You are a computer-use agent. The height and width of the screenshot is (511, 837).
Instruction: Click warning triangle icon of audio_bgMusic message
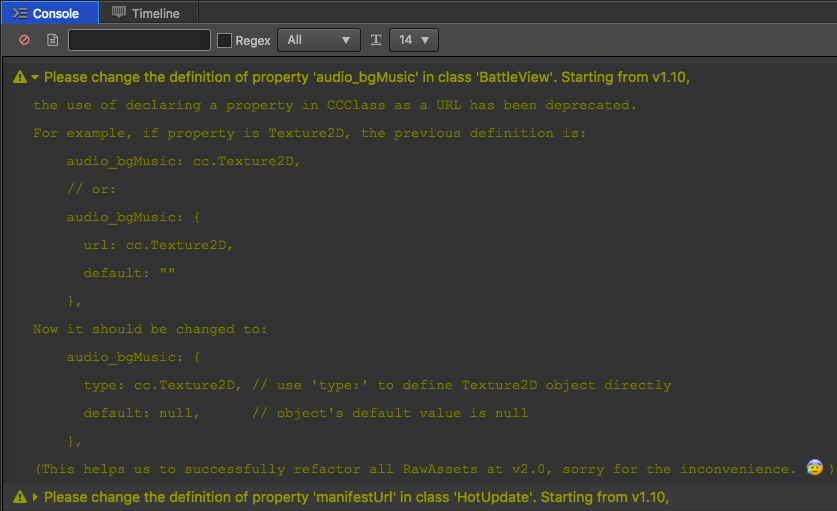(19, 77)
